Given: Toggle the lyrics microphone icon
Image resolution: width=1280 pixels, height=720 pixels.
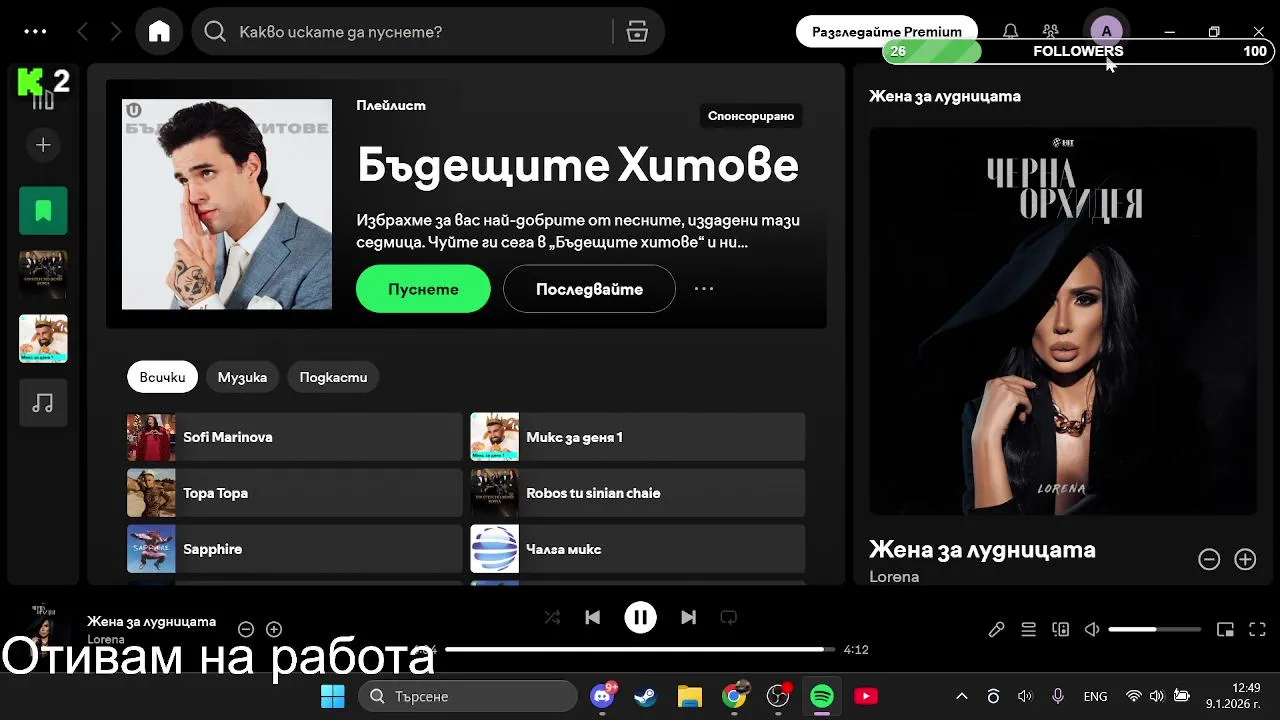Looking at the screenshot, I should click(996, 629).
